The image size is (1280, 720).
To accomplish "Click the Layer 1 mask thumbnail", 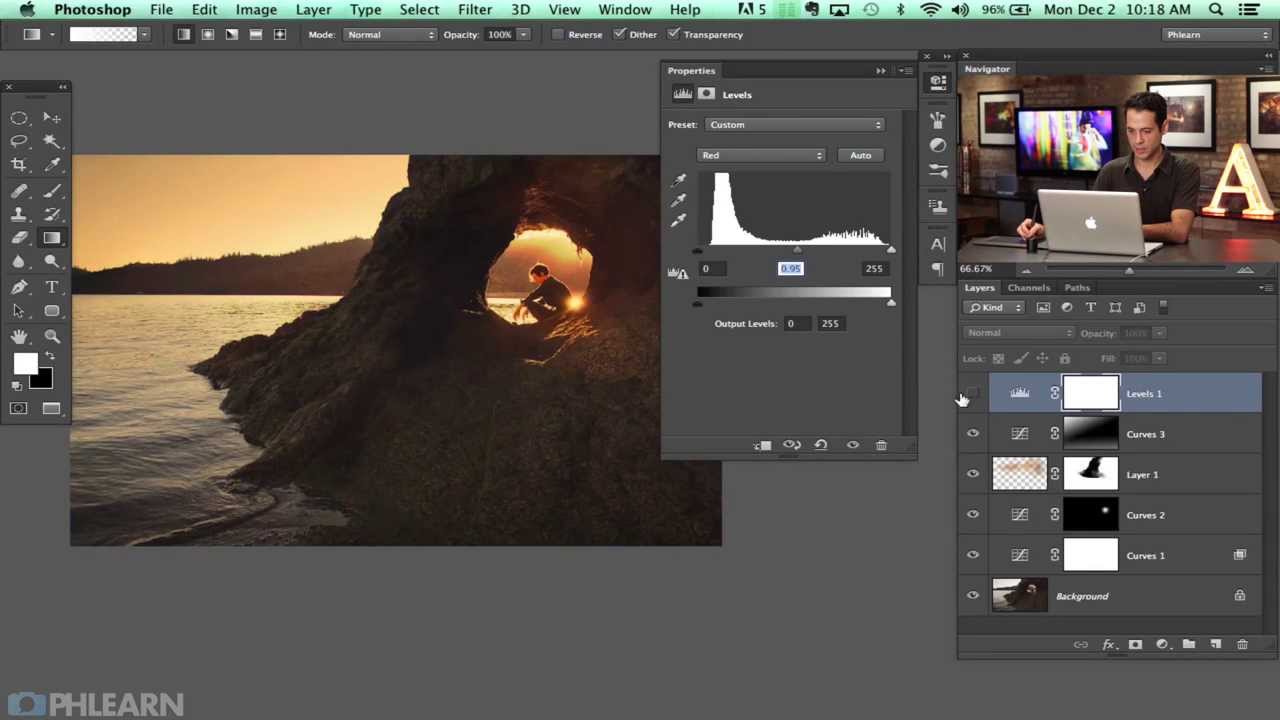I will tap(1090, 474).
